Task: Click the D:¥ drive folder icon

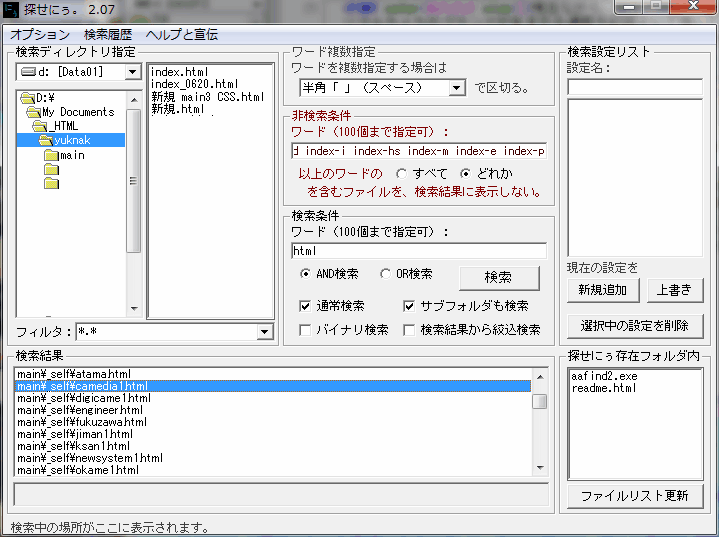Action: point(27,98)
